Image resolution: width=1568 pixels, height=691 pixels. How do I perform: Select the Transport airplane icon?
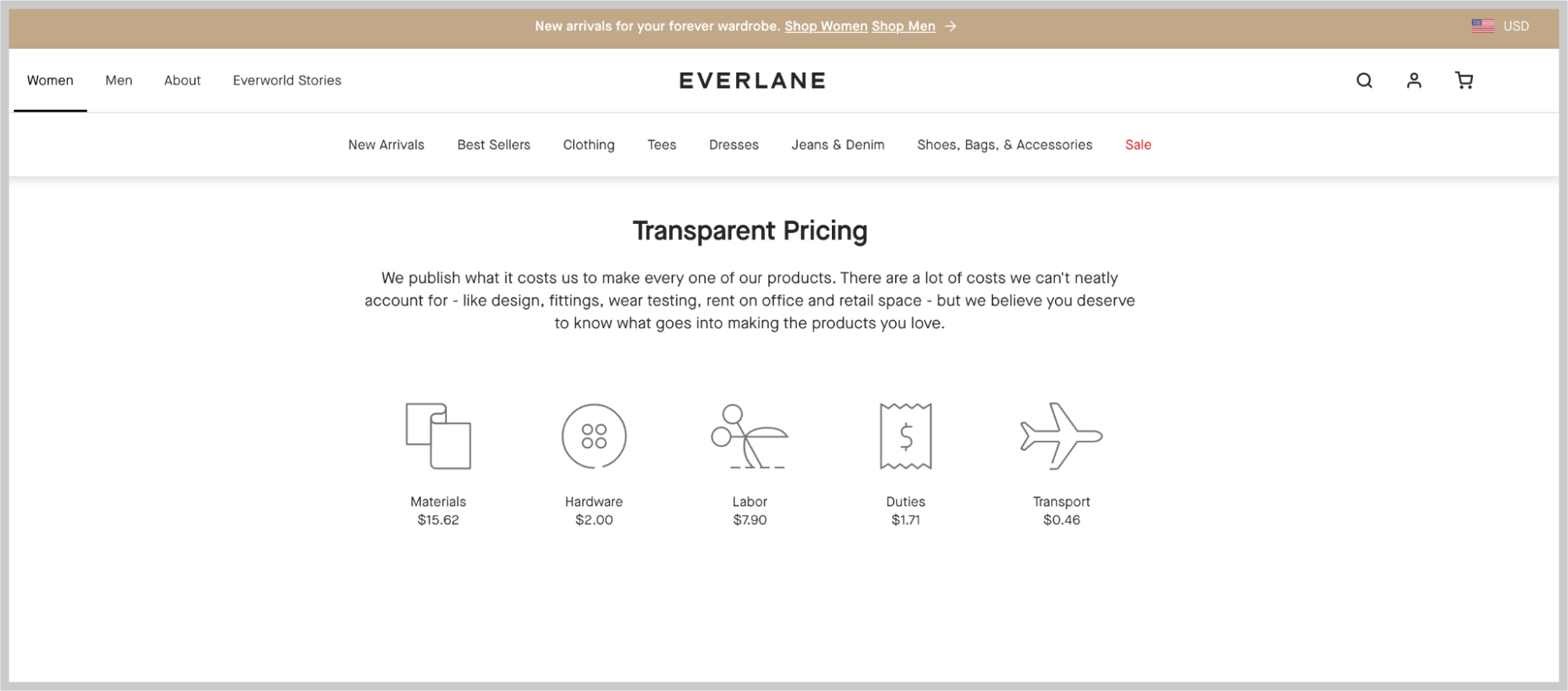coord(1060,437)
